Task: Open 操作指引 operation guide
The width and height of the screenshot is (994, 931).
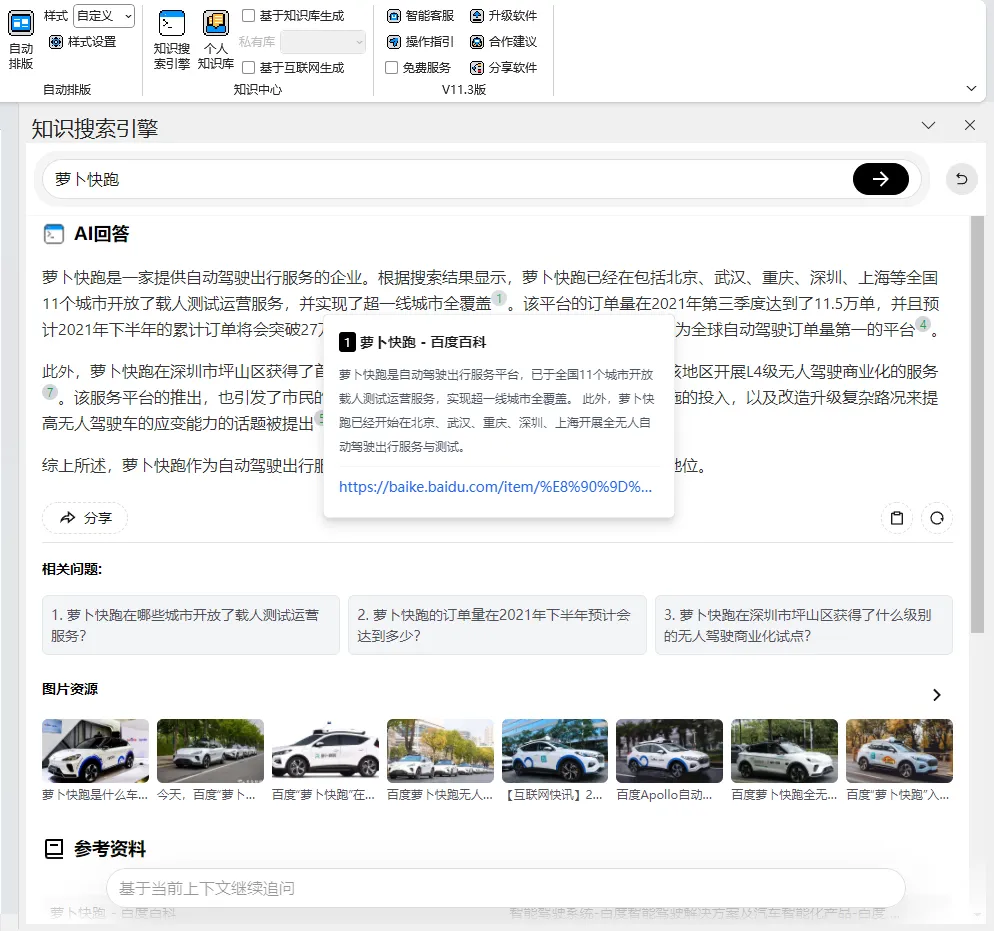Action: pyautogui.click(x=421, y=42)
